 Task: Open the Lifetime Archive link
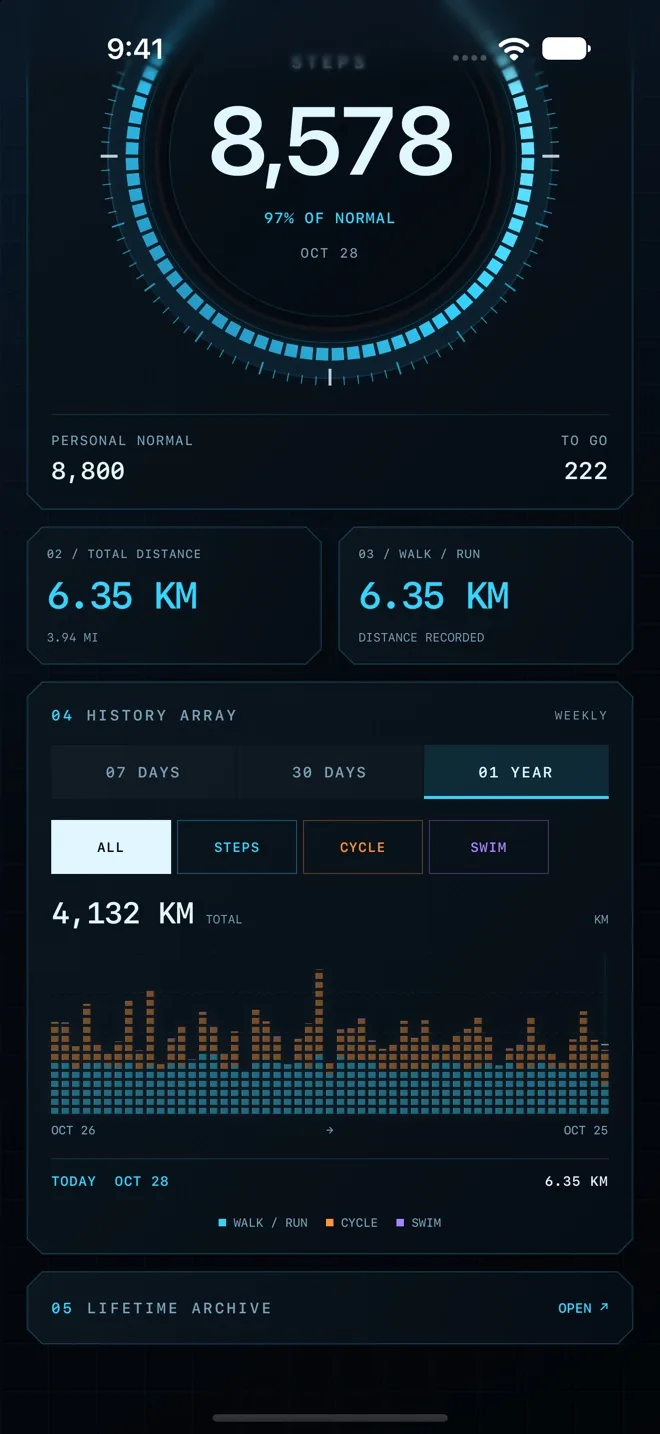(x=583, y=1308)
